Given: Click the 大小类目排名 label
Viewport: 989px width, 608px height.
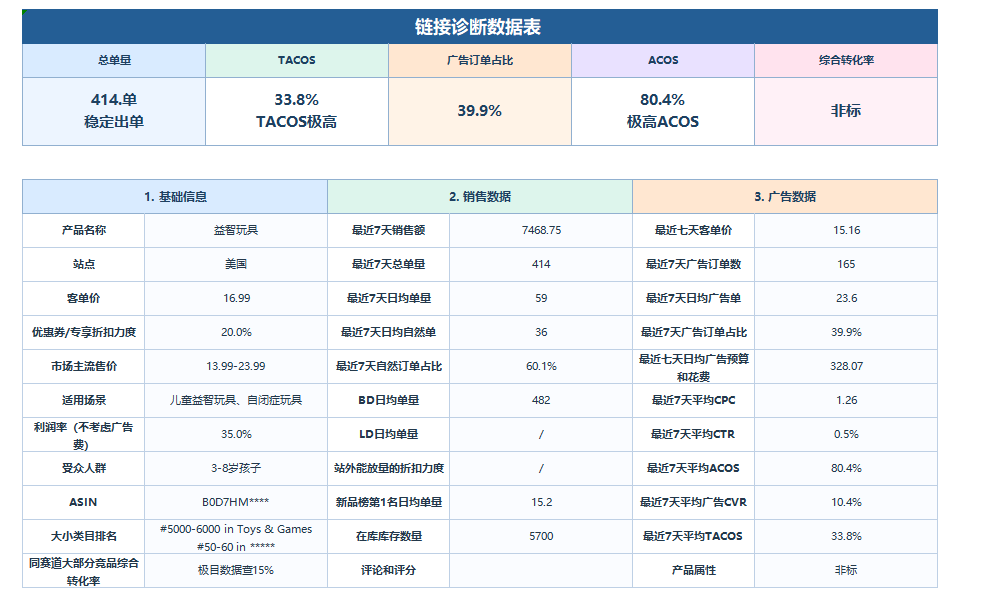Looking at the screenshot, I should (x=84, y=537).
